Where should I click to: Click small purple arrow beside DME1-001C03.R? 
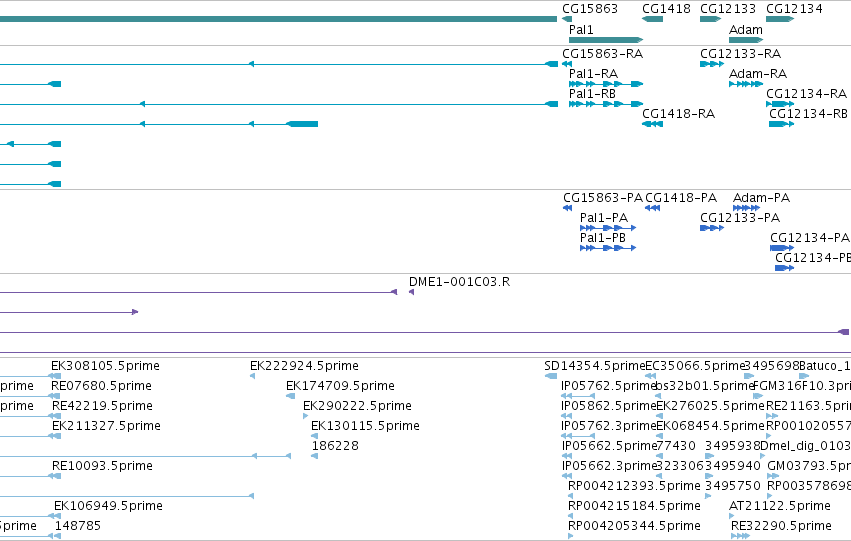411,292
